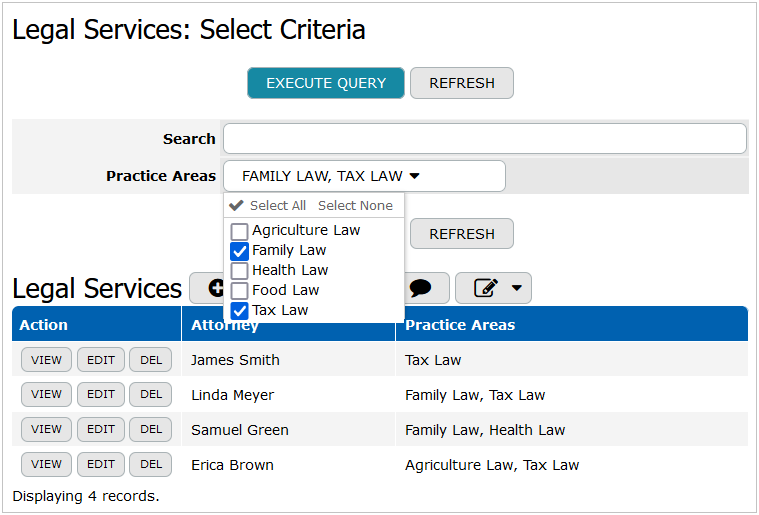Delete the Linda Meyer record
Viewport: 759px width, 515px height.
pyautogui.click(x=151, y=394)
